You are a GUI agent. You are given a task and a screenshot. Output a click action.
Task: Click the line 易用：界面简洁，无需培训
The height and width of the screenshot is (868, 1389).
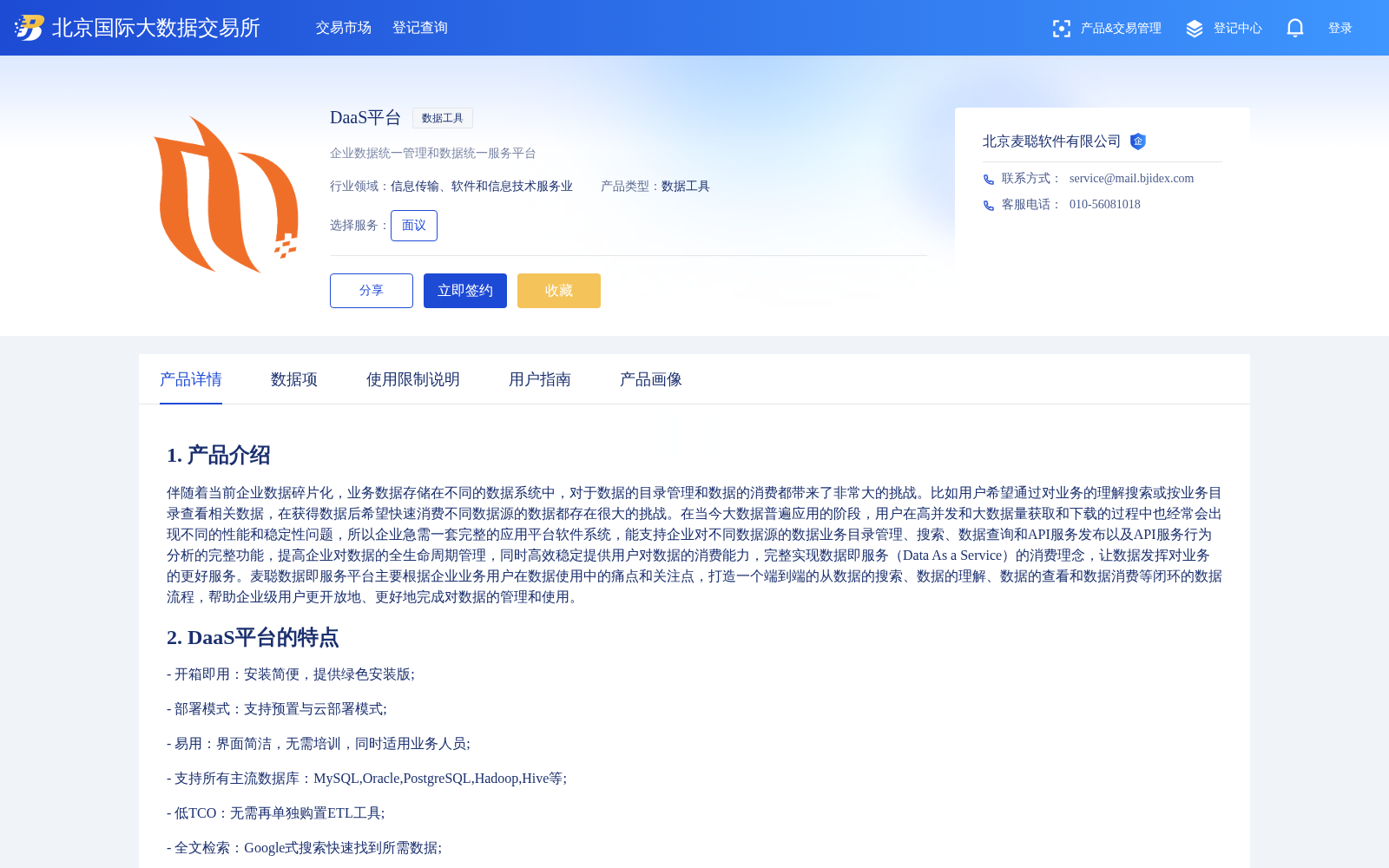pyautogui.click(x=319, y=744)
